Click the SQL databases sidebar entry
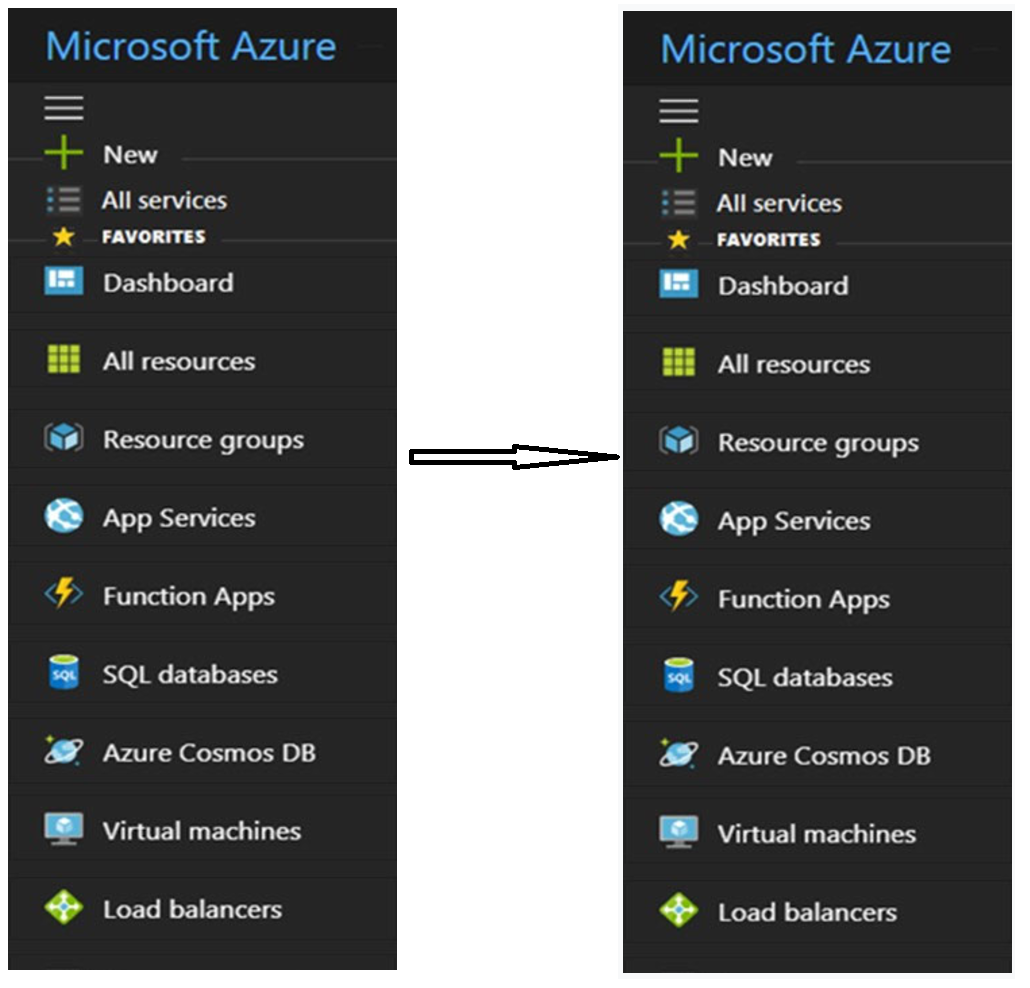 [188, 674]
